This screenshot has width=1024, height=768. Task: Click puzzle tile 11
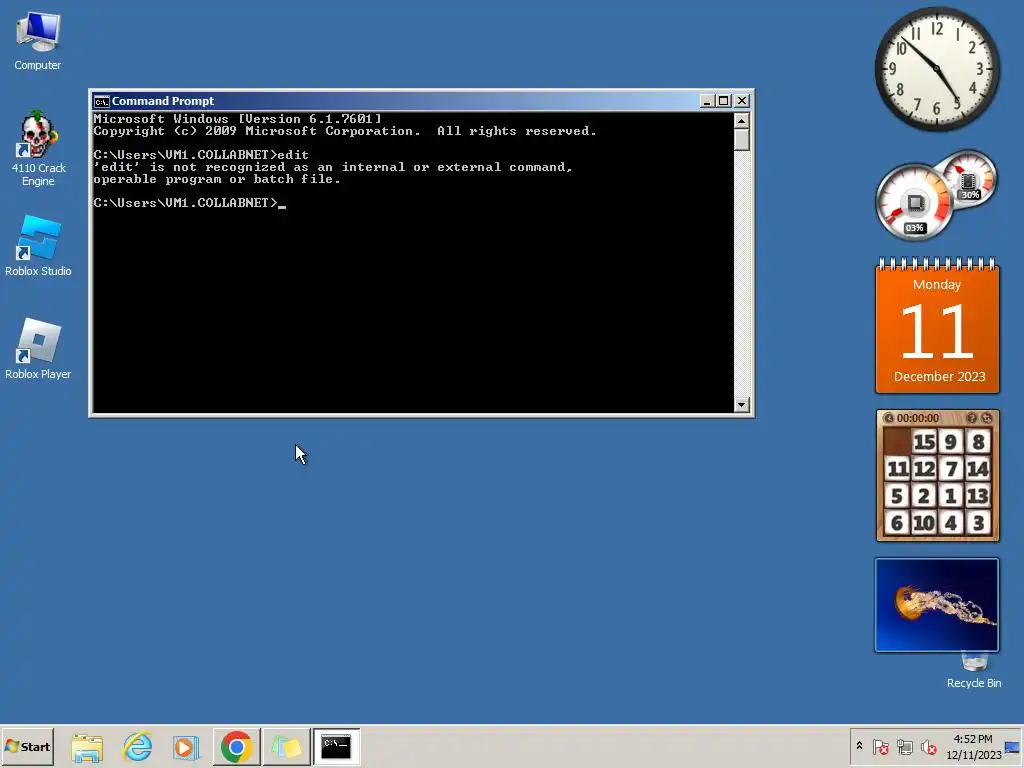point(897,468)
